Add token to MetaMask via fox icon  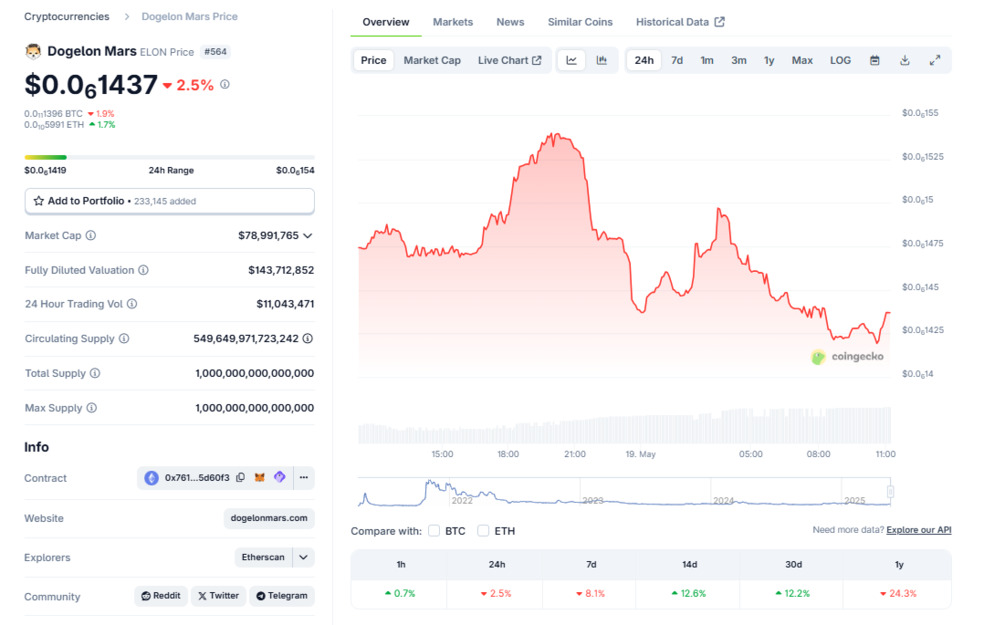[260, 478]
